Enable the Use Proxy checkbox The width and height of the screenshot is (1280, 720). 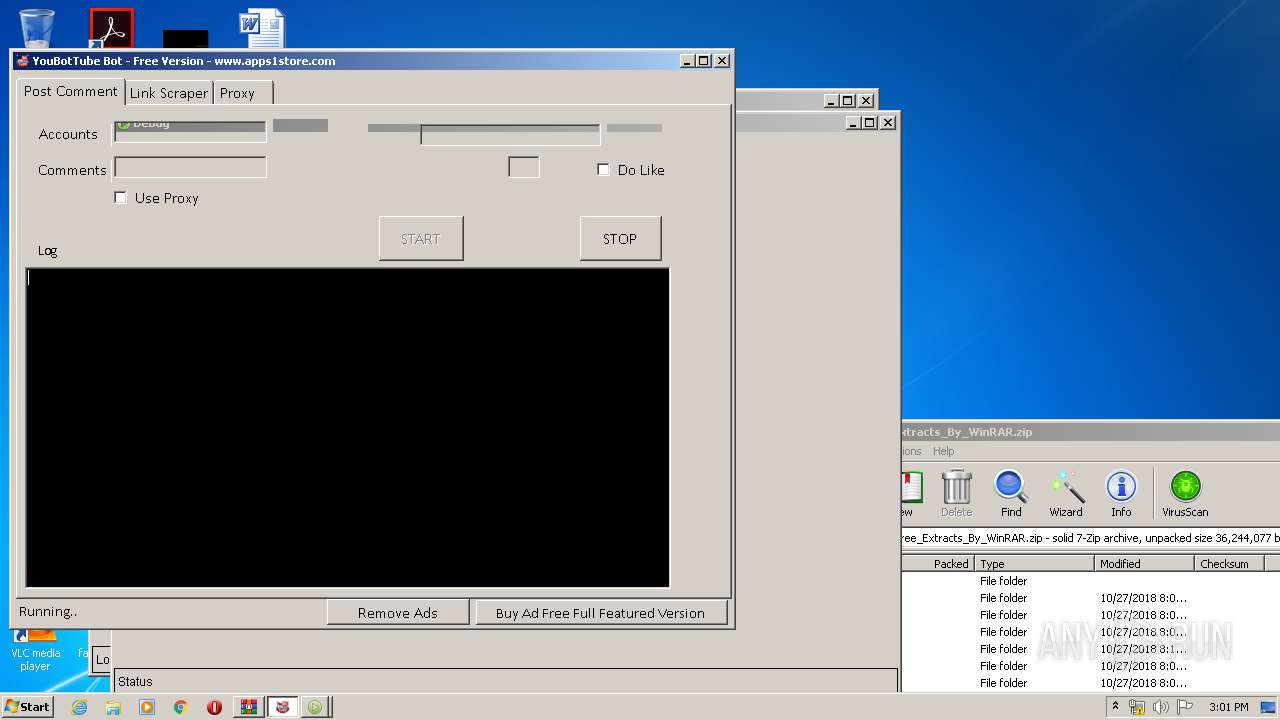coord(121,198)
